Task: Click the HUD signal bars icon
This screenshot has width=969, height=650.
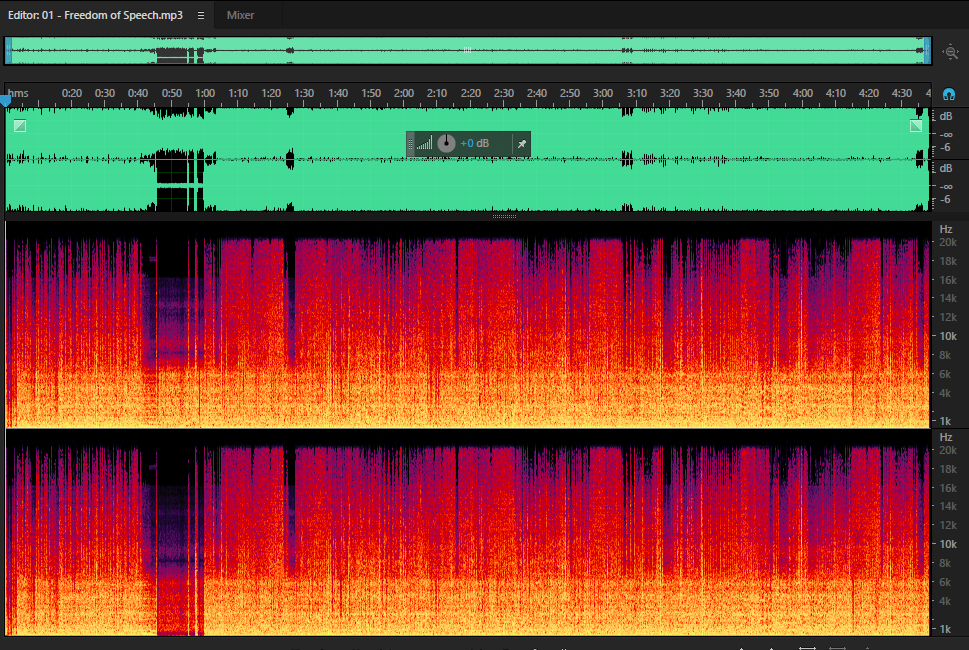Action: point(424,144)
